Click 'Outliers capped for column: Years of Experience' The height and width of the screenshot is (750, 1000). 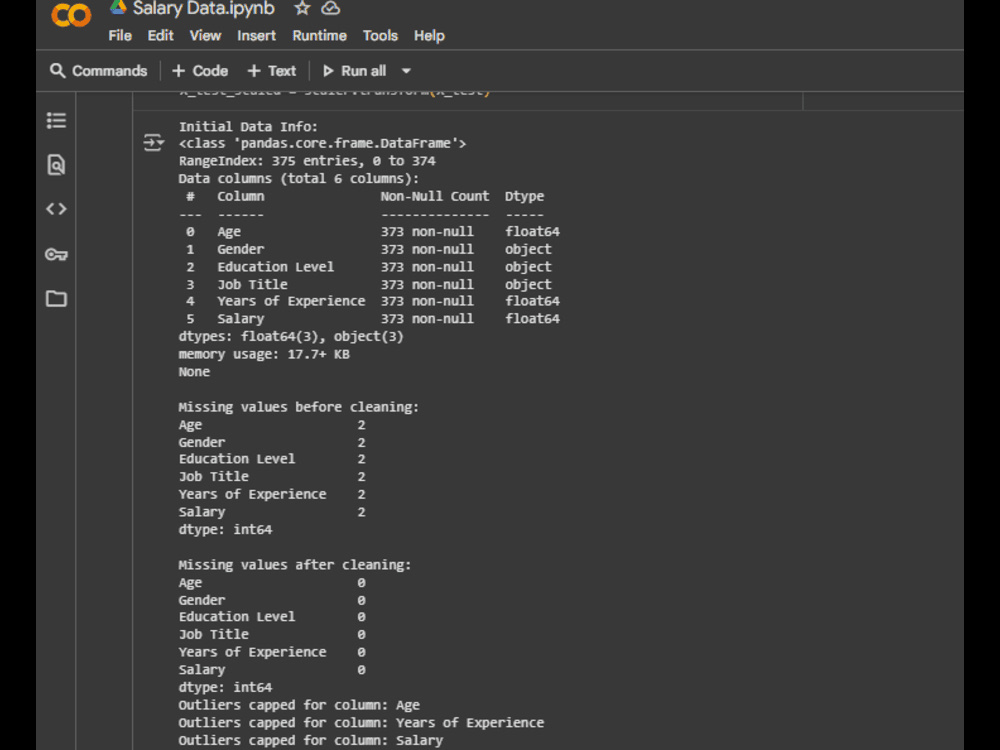[361, 723]
